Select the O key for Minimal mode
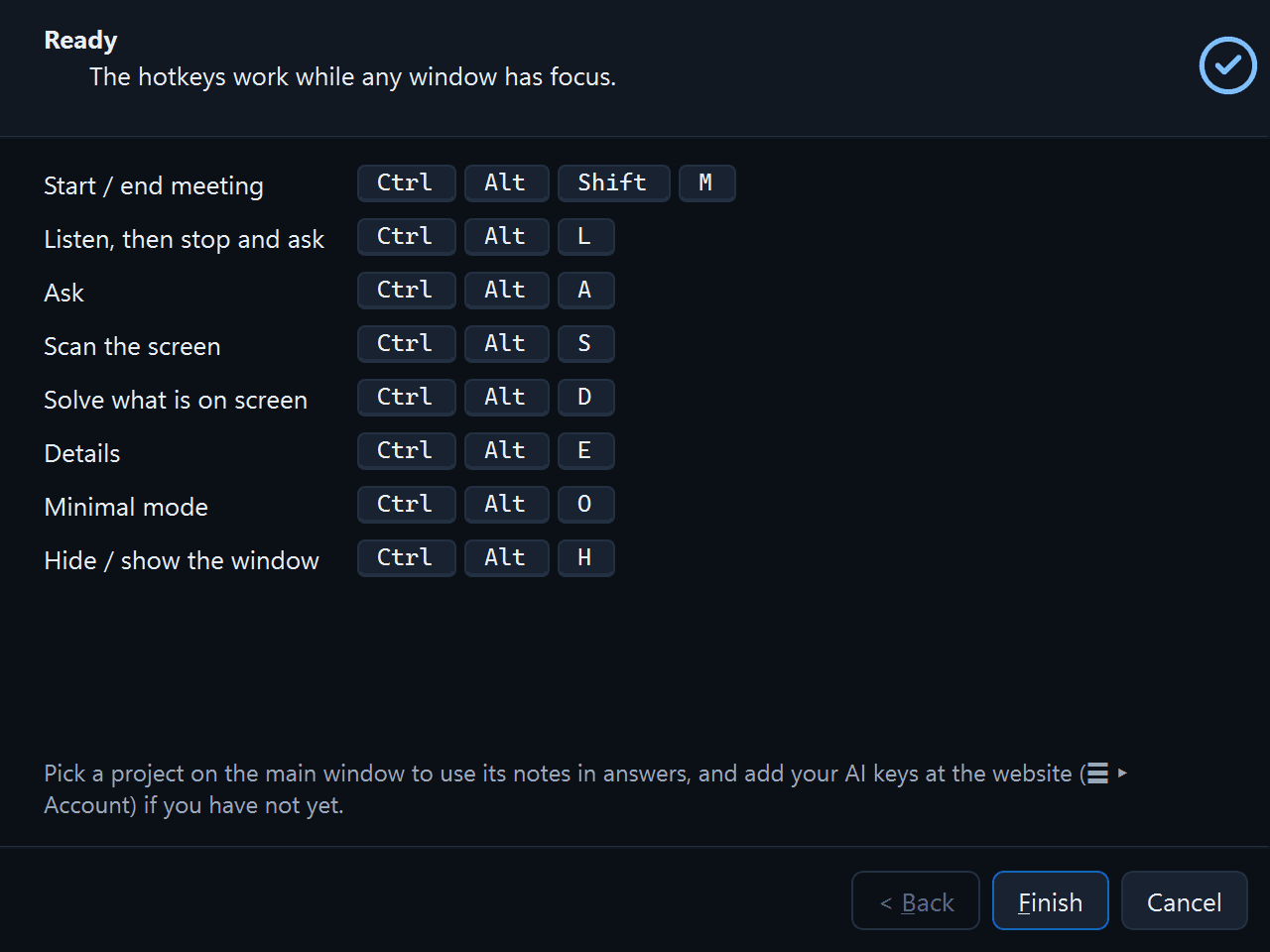This screenshot has height=952, width=1270. point(585,505)
